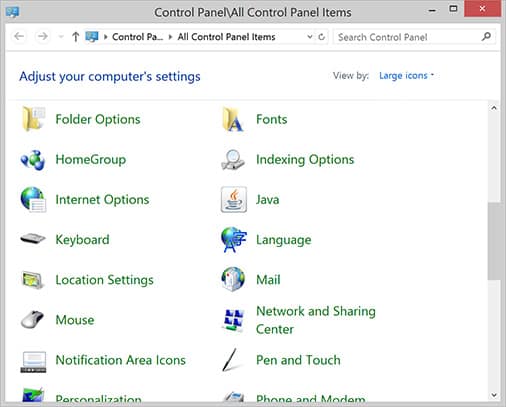506x407 pixels.
Task: Click the Pen and Touch icon
Action: click(x=230, y=360)
